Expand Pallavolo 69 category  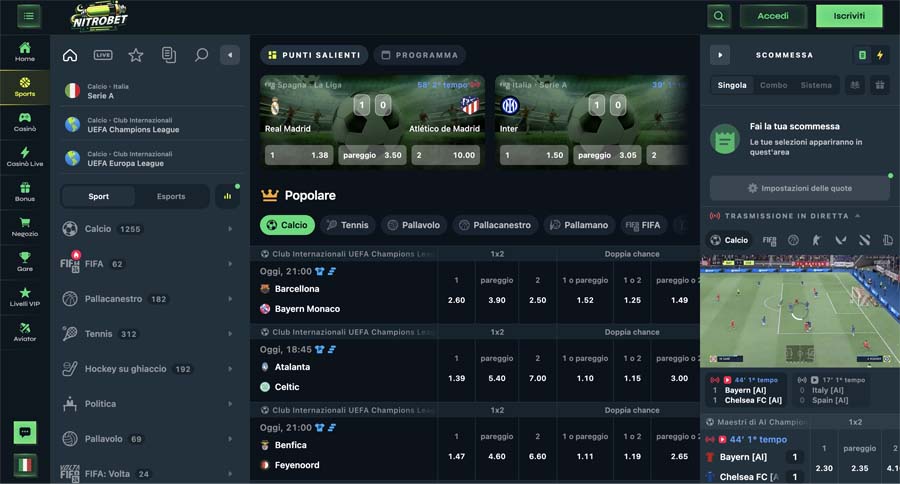coord(150,439)
